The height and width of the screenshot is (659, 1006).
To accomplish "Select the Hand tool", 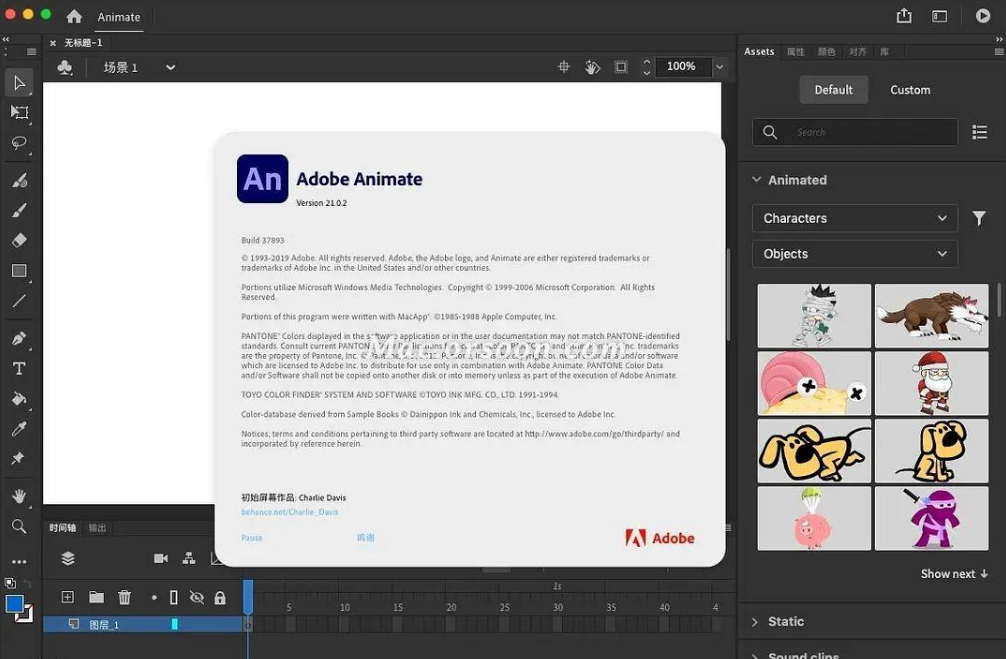I will pos(19,496).
